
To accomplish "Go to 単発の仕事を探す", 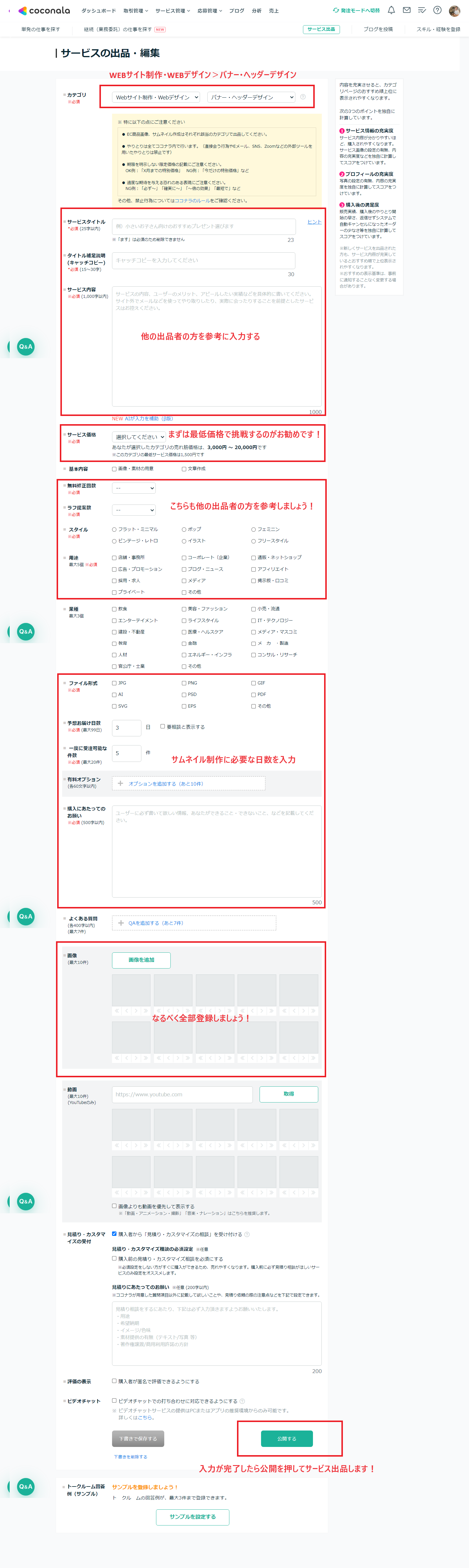I will tap(41, 29).
